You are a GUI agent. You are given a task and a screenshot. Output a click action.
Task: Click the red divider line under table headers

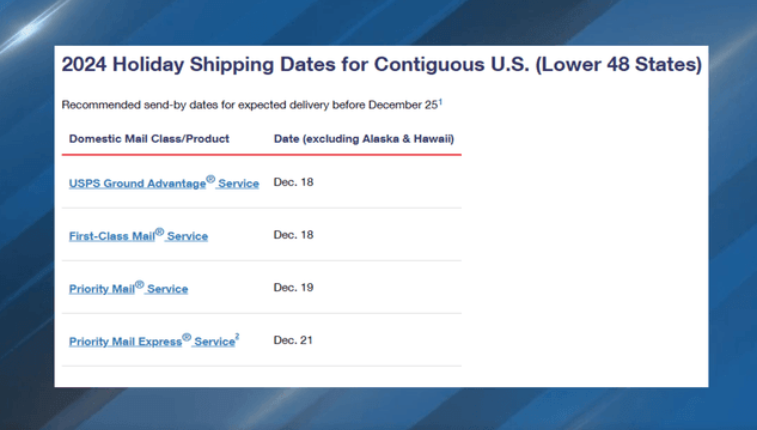[262, 155]
